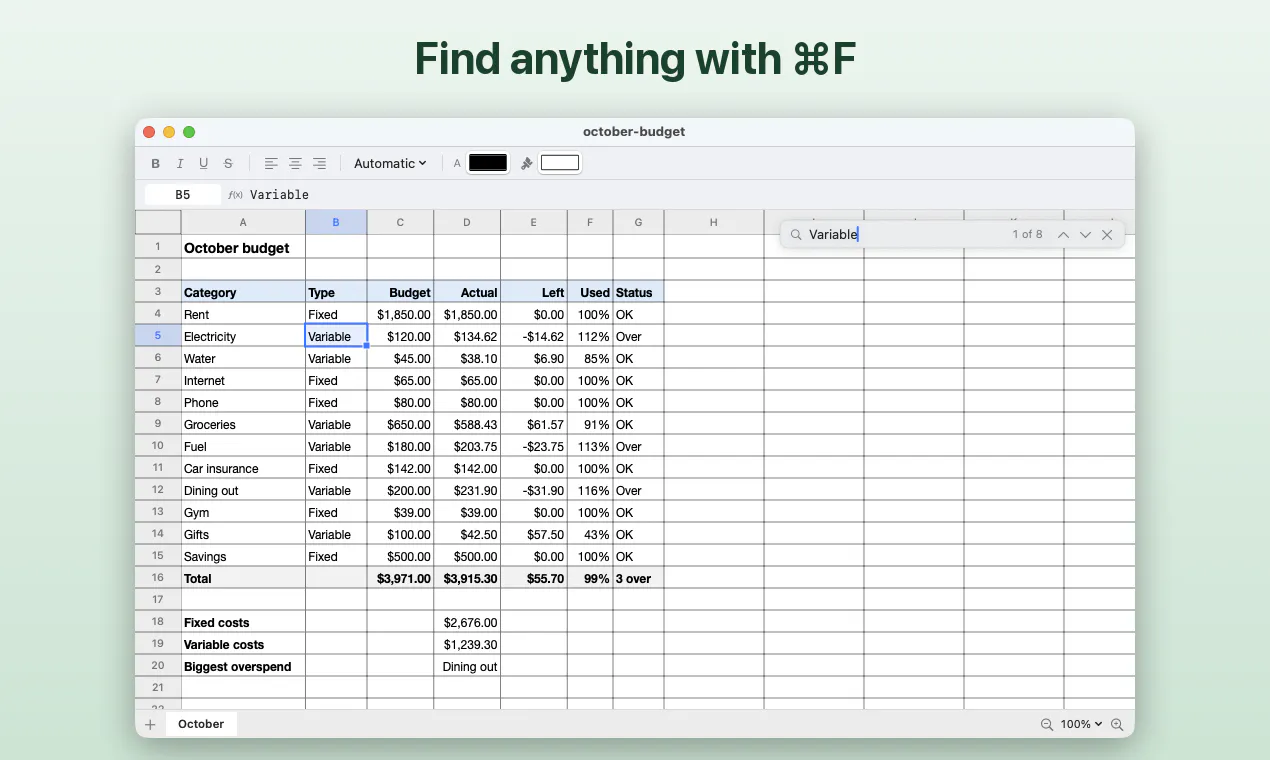This screenshot has height=760, width=1270.
Task: Add a new sheet with the plus icon
Action: (150, 724)
